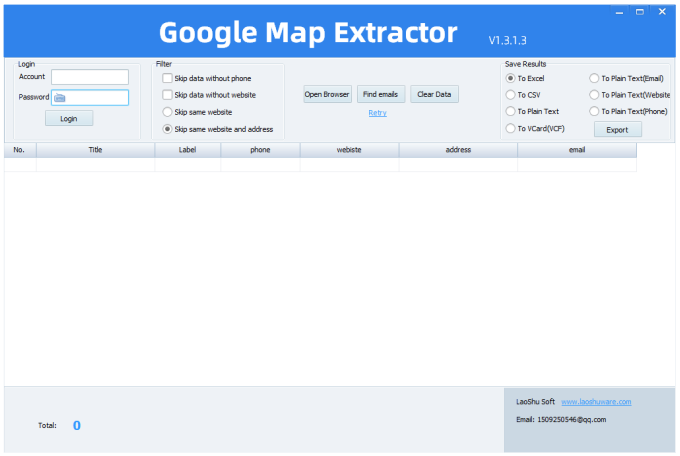The width and height of the screenshot is (680, 456).
Task: Click the Open Browser button
Action: pos(327,95)
